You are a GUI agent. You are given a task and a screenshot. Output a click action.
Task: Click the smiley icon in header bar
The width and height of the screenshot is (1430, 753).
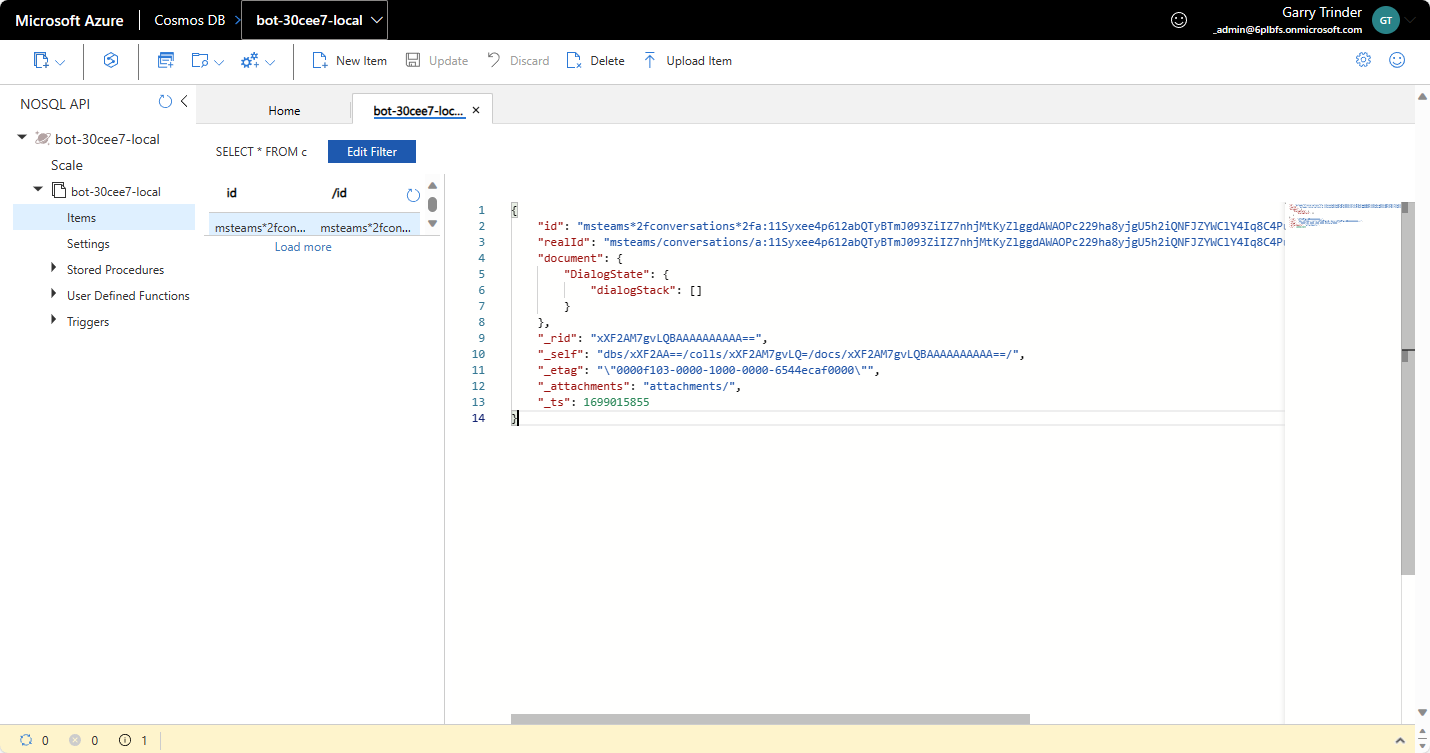tap(1179, 20)
